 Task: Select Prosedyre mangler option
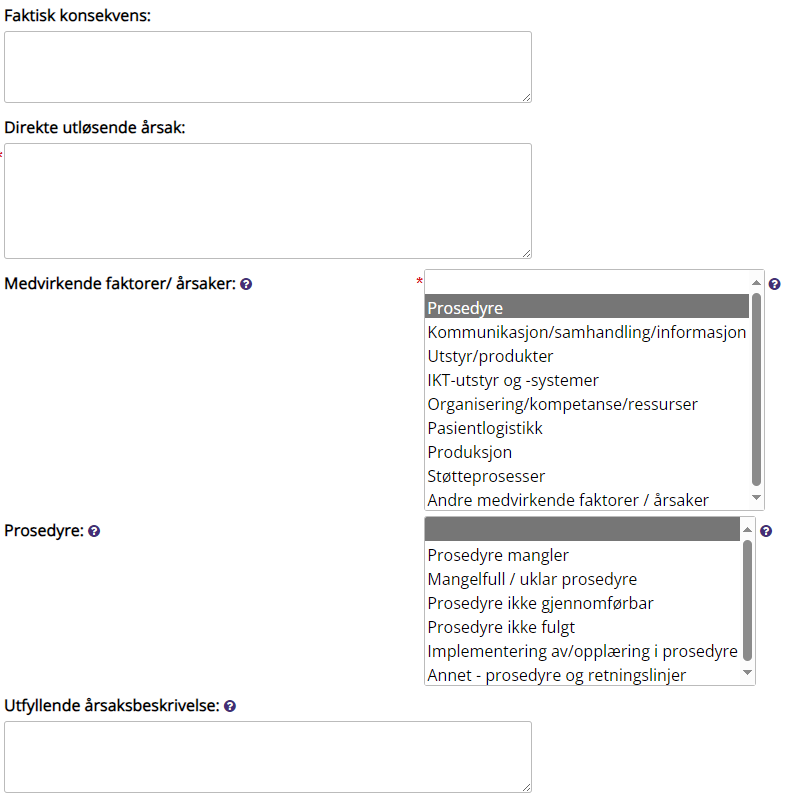498,555
